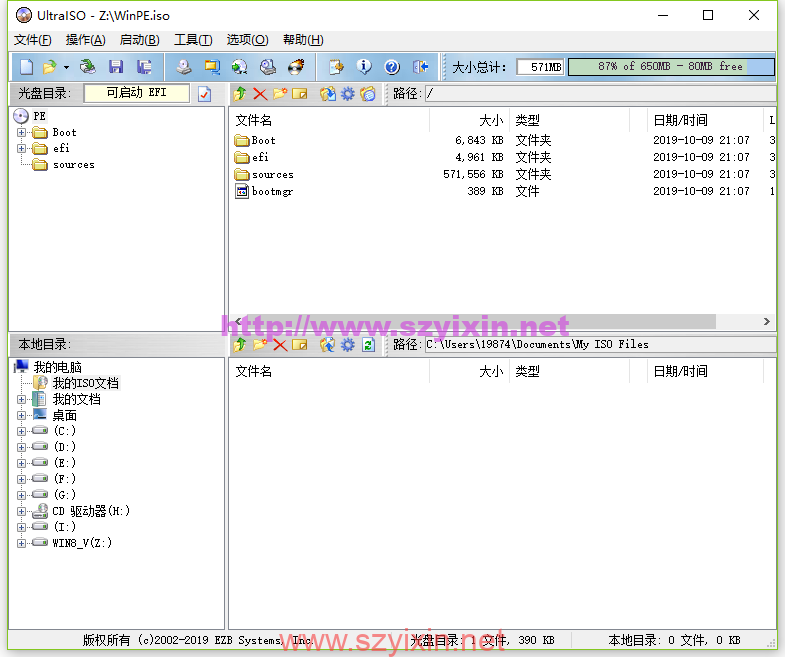The height and width of the screenshot is (657, 785).
Task: Click the hide/show local explorer icon
Action: 368,94
